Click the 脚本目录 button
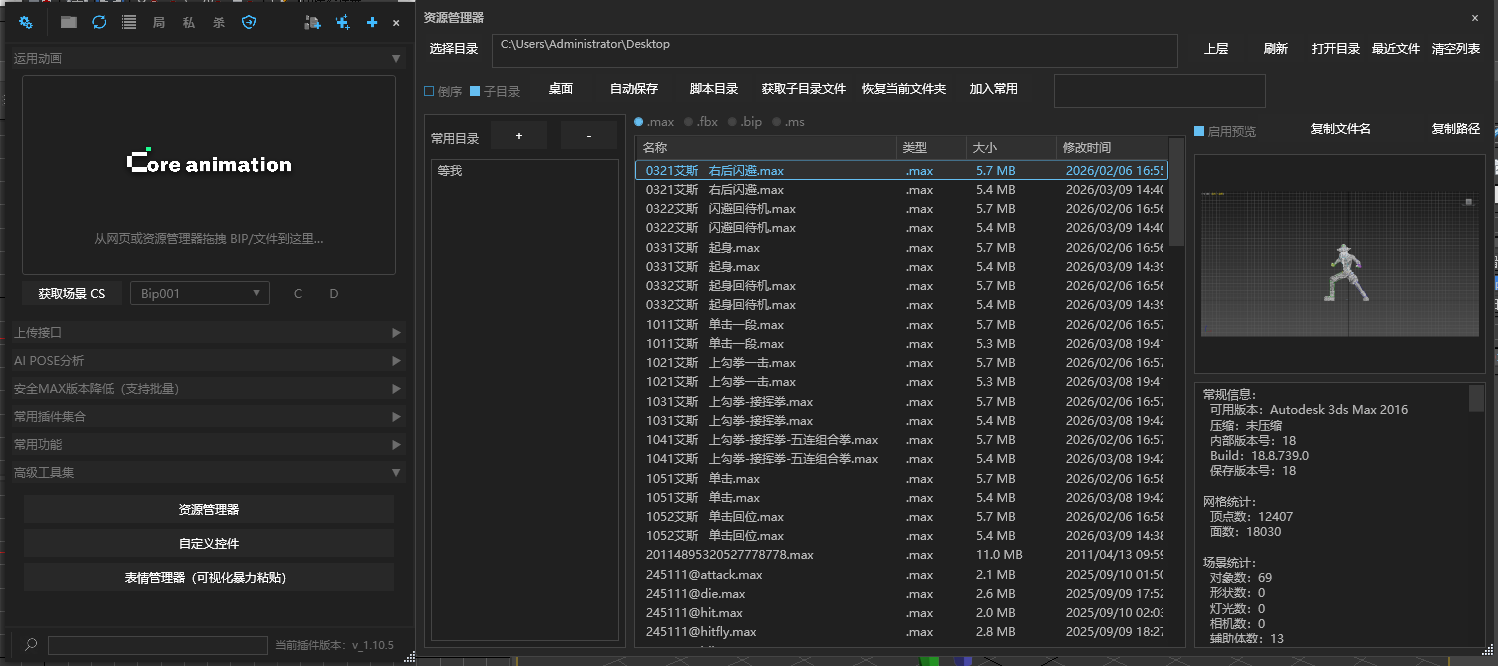 coord(714,89)
